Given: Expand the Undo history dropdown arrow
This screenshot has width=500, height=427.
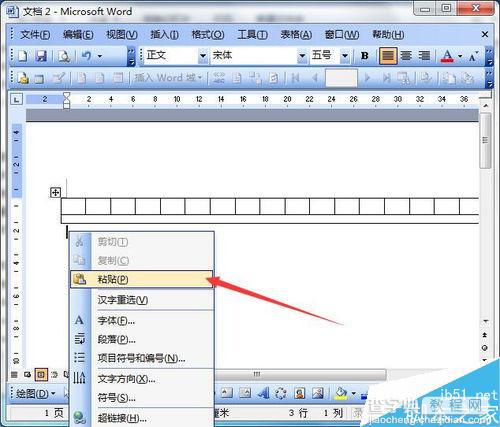Looking at the screenshot, I should 100,56.
